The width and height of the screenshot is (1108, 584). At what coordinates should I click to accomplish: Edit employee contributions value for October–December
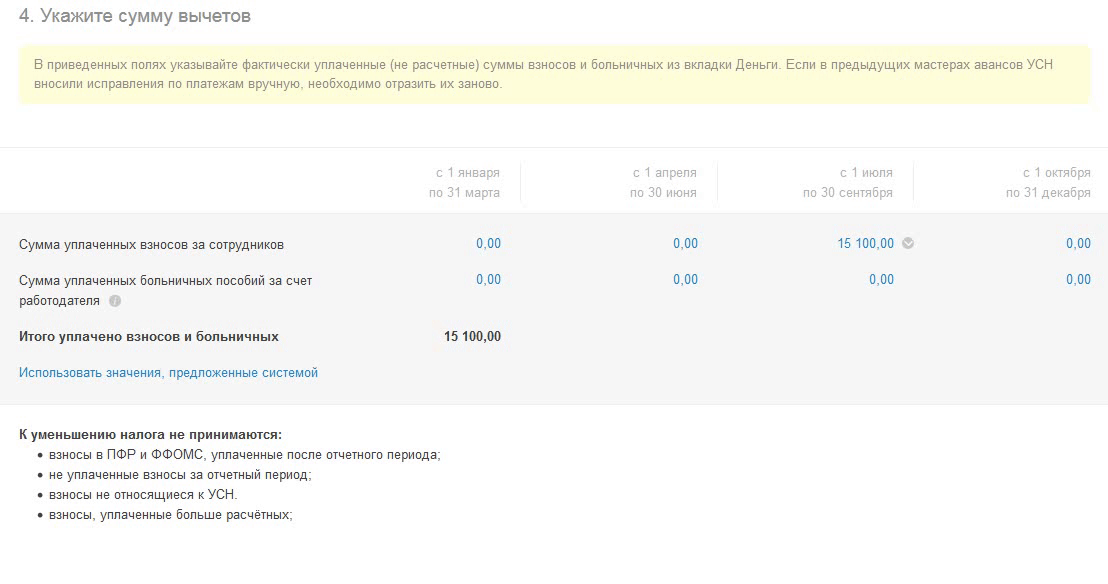(x=1078, y=244)
